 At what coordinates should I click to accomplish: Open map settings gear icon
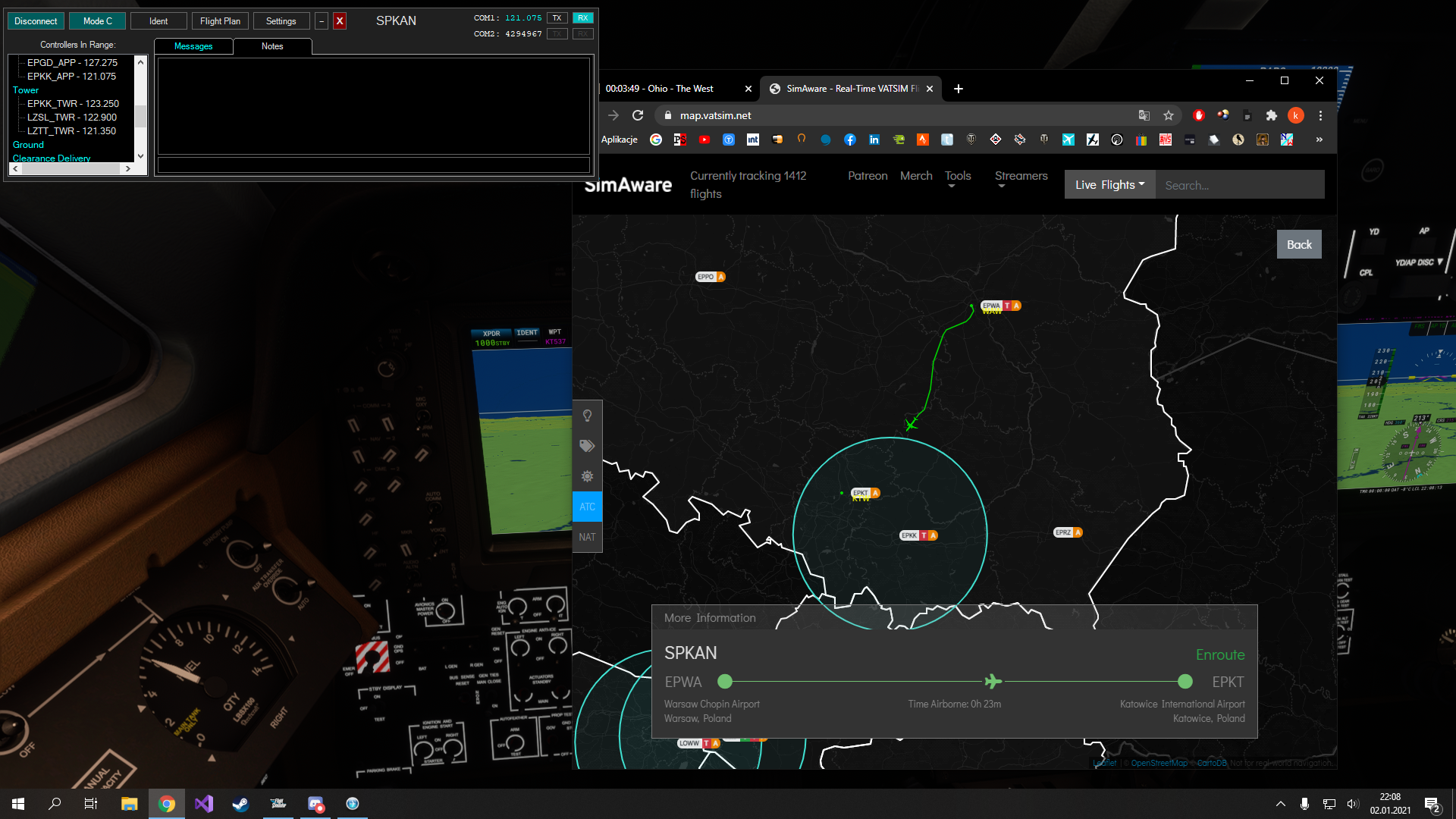(x=587, y=476)
